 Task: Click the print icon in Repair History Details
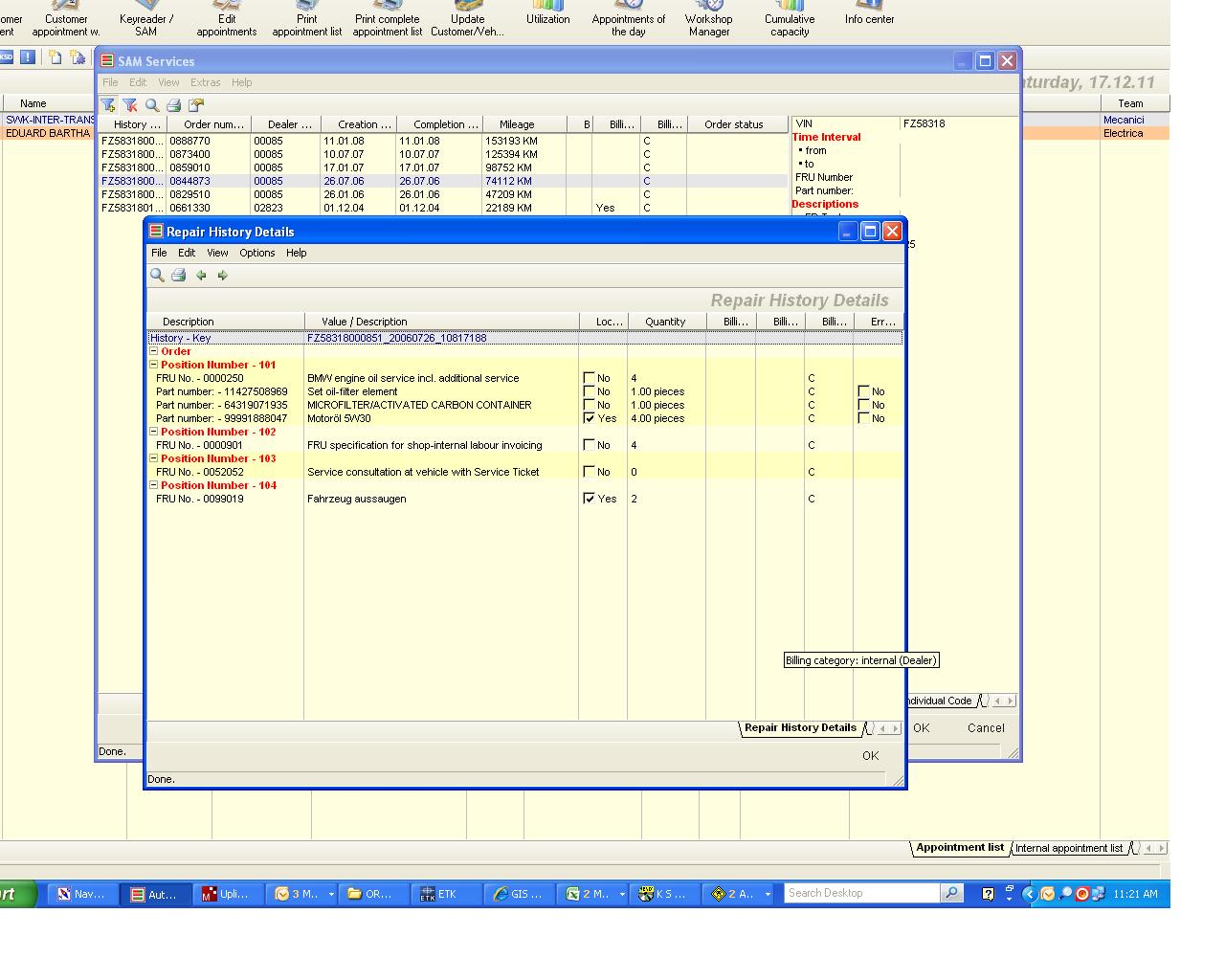click(x=179, y=276)
